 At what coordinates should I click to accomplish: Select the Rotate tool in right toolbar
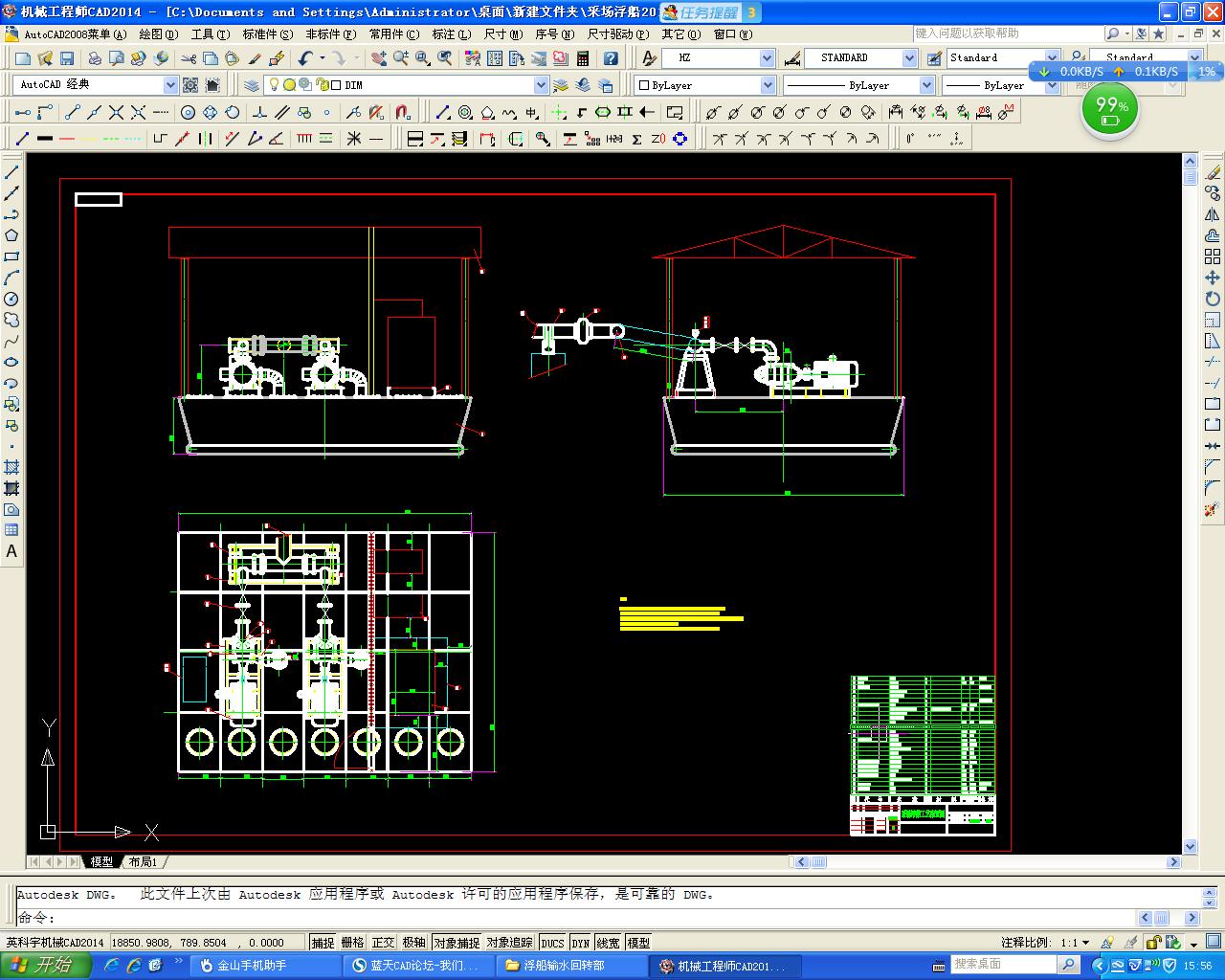coord(1213,300)
